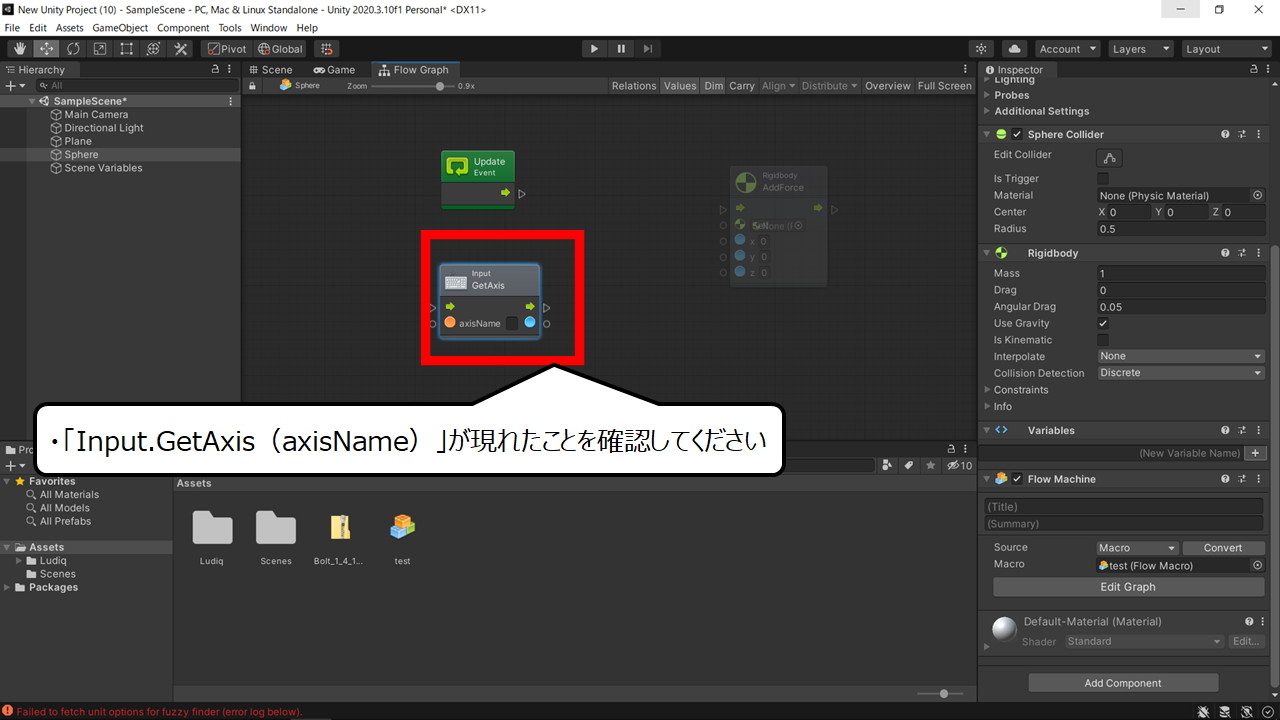Open Flow Machine help icon
Image resolution: width=1280 pixels, height=720 pixels.
coord(1225,479)
